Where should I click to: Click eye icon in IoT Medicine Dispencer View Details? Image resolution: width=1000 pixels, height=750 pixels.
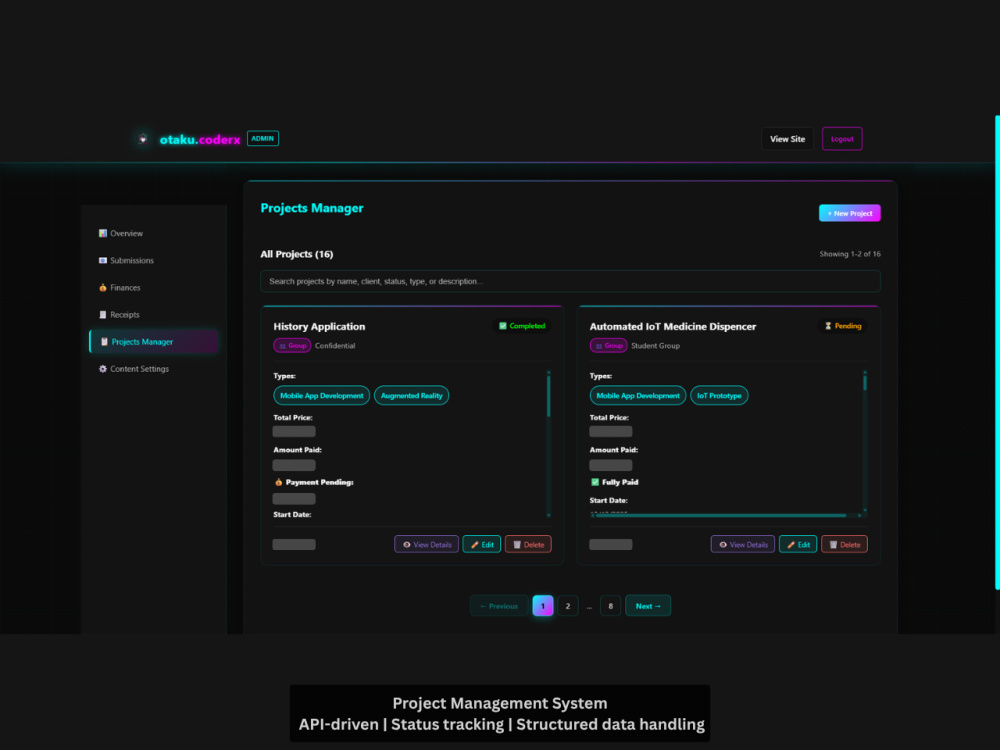pos(723,545)
